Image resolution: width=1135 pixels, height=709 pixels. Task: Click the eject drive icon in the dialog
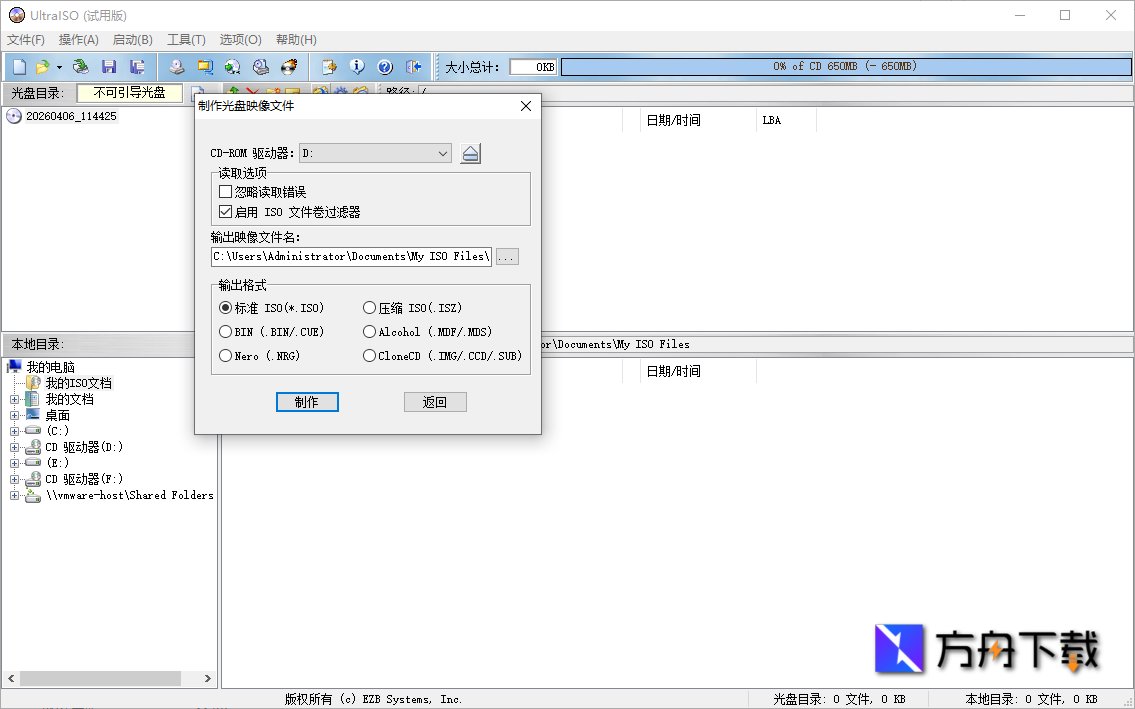470,153
